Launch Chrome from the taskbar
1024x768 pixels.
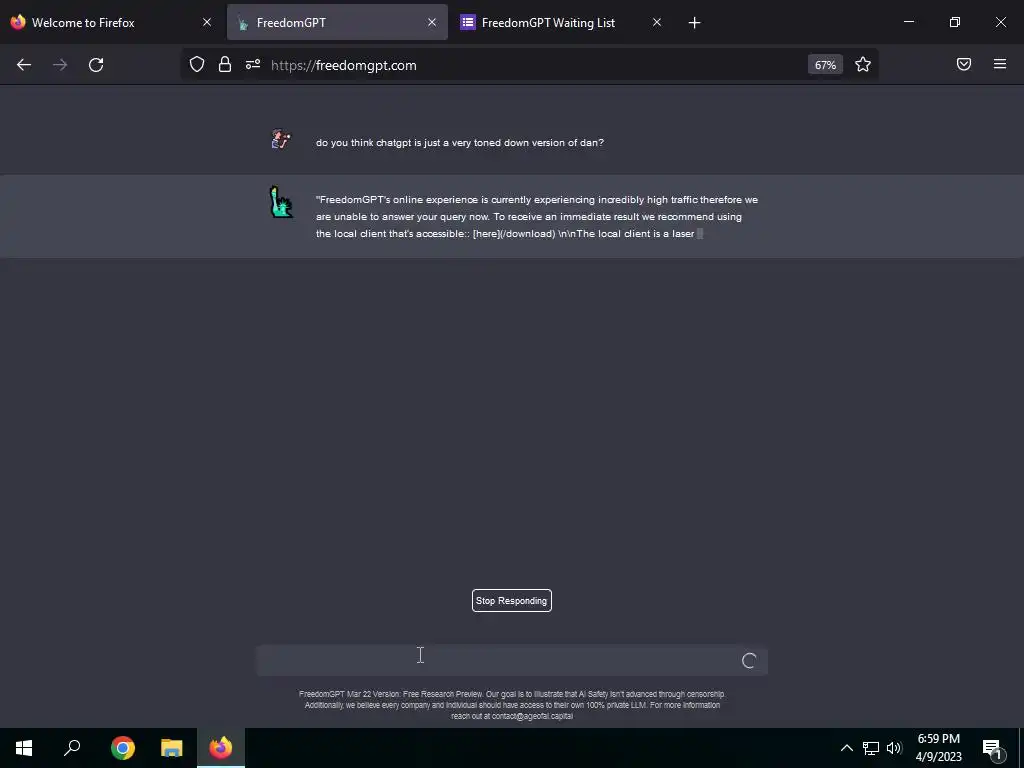[122, 748]
